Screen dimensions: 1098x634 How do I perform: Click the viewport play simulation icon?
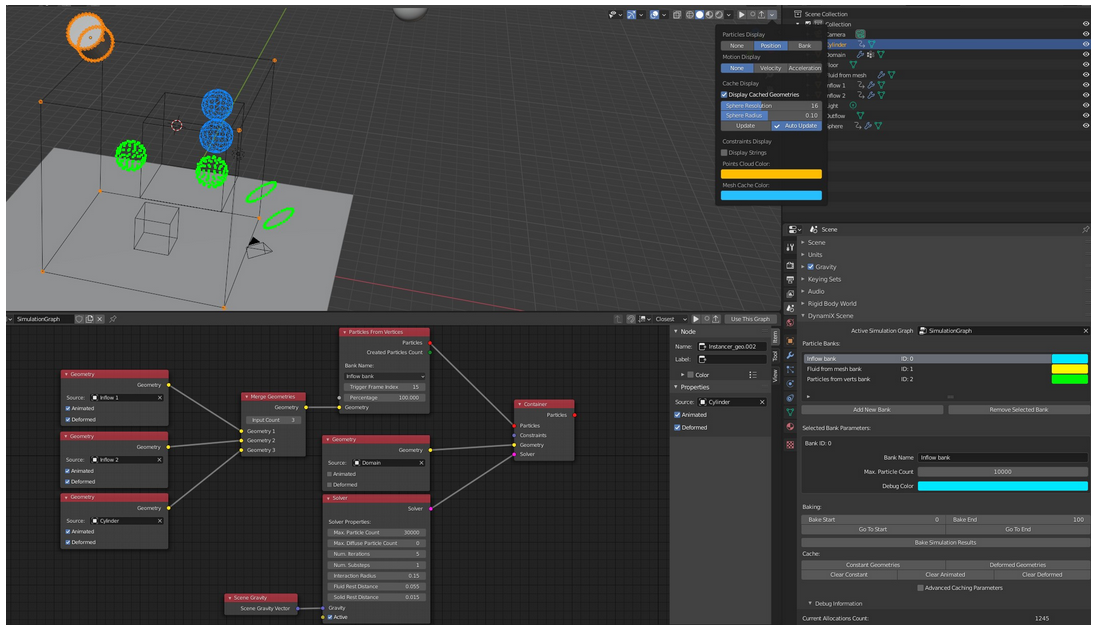point(742,15)
